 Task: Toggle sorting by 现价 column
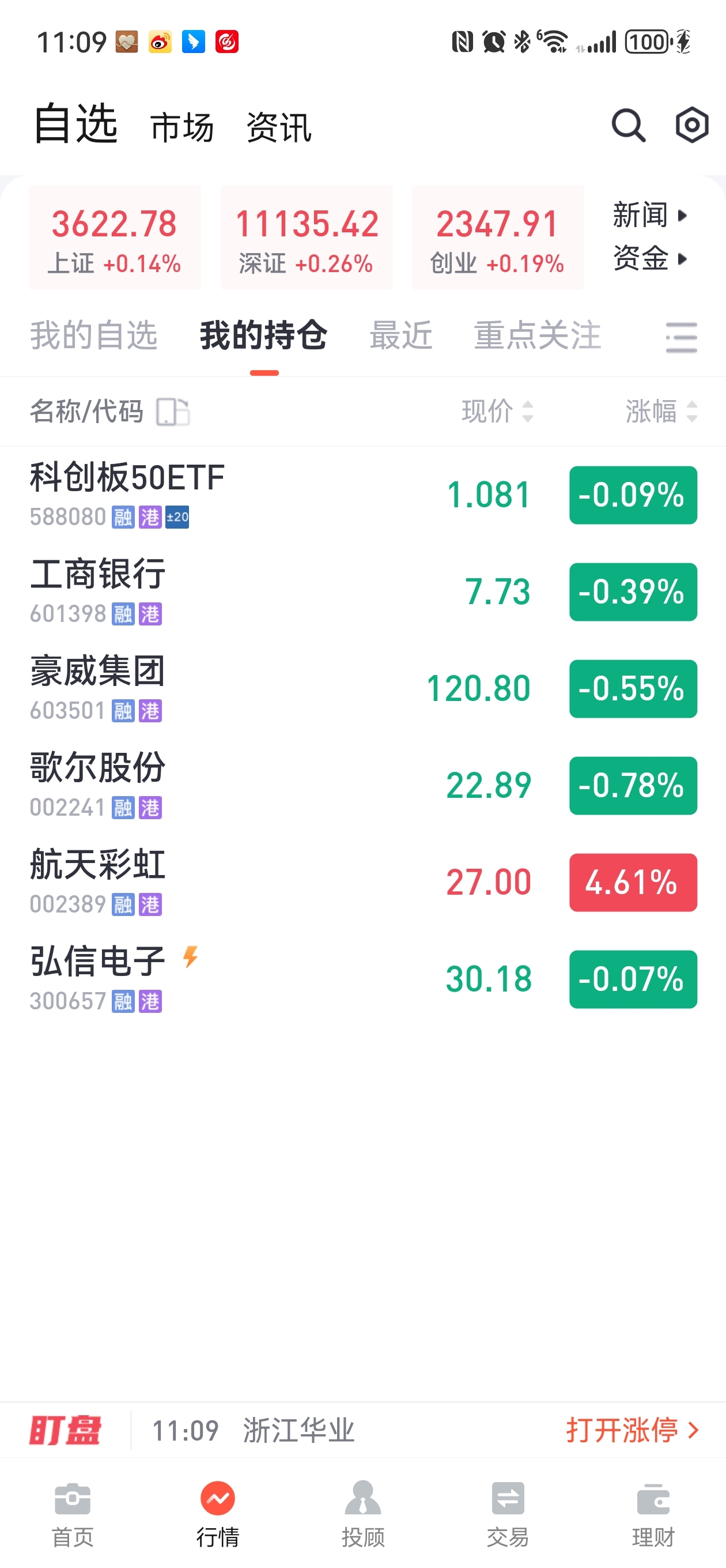(497, 412)
